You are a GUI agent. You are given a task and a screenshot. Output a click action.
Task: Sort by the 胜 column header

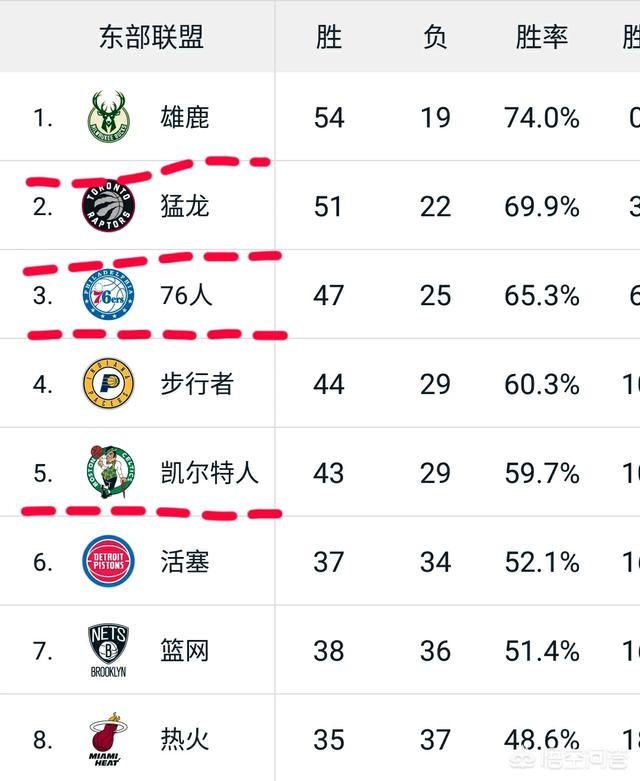pos(329,37)
